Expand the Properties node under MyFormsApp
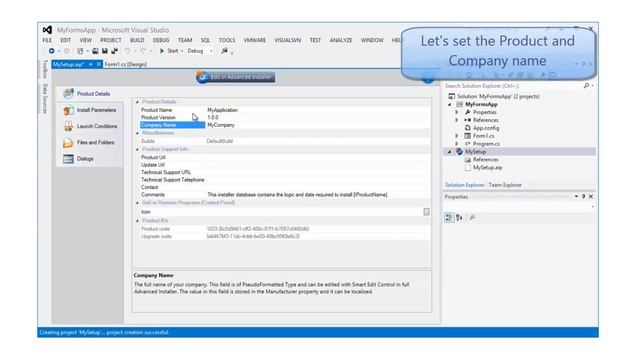The width and height of the screenshot is (640, 360). [x=457, y=112]
